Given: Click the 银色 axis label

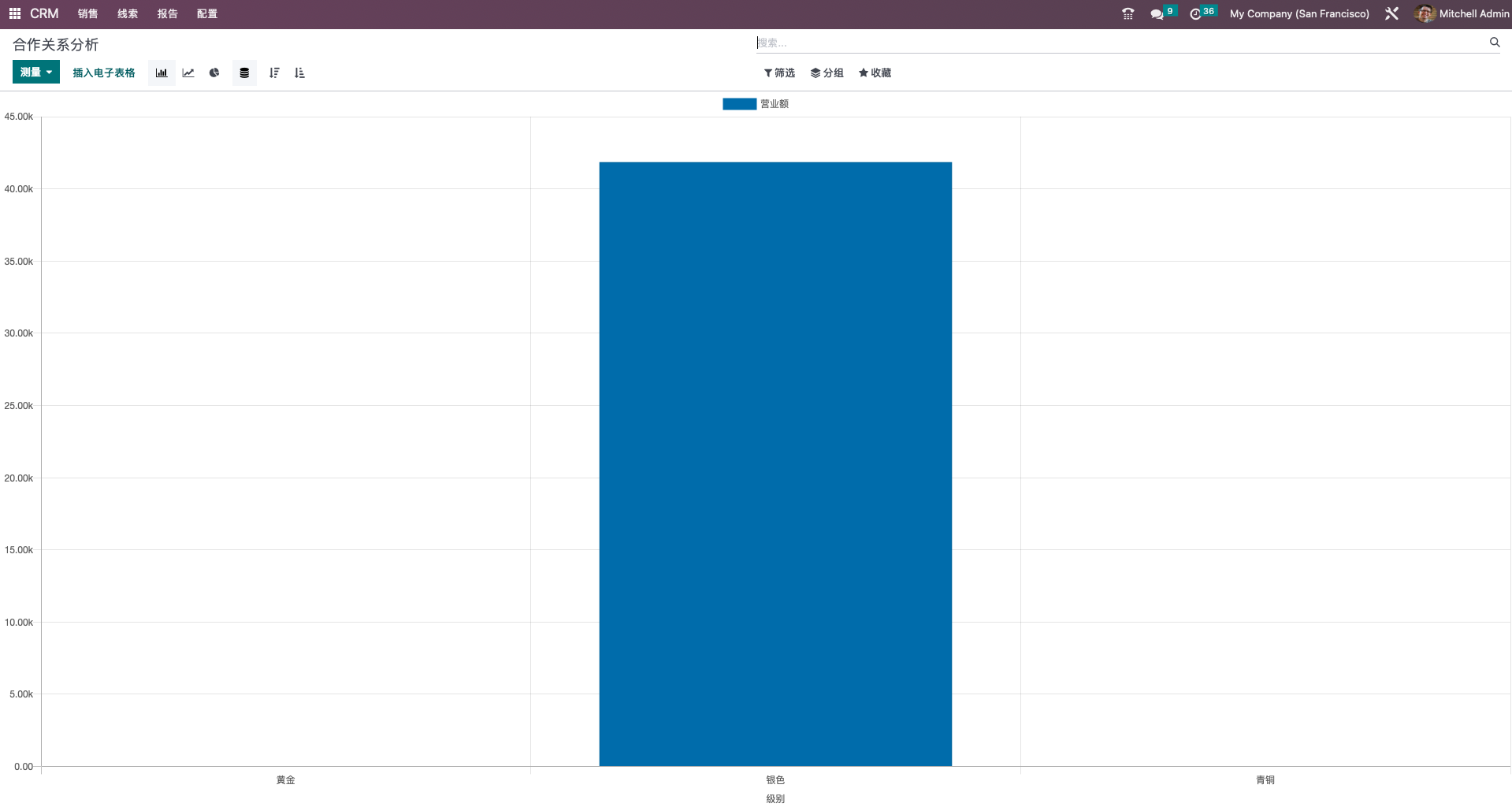Looking at the screenshot, I should tap(775, 779).
